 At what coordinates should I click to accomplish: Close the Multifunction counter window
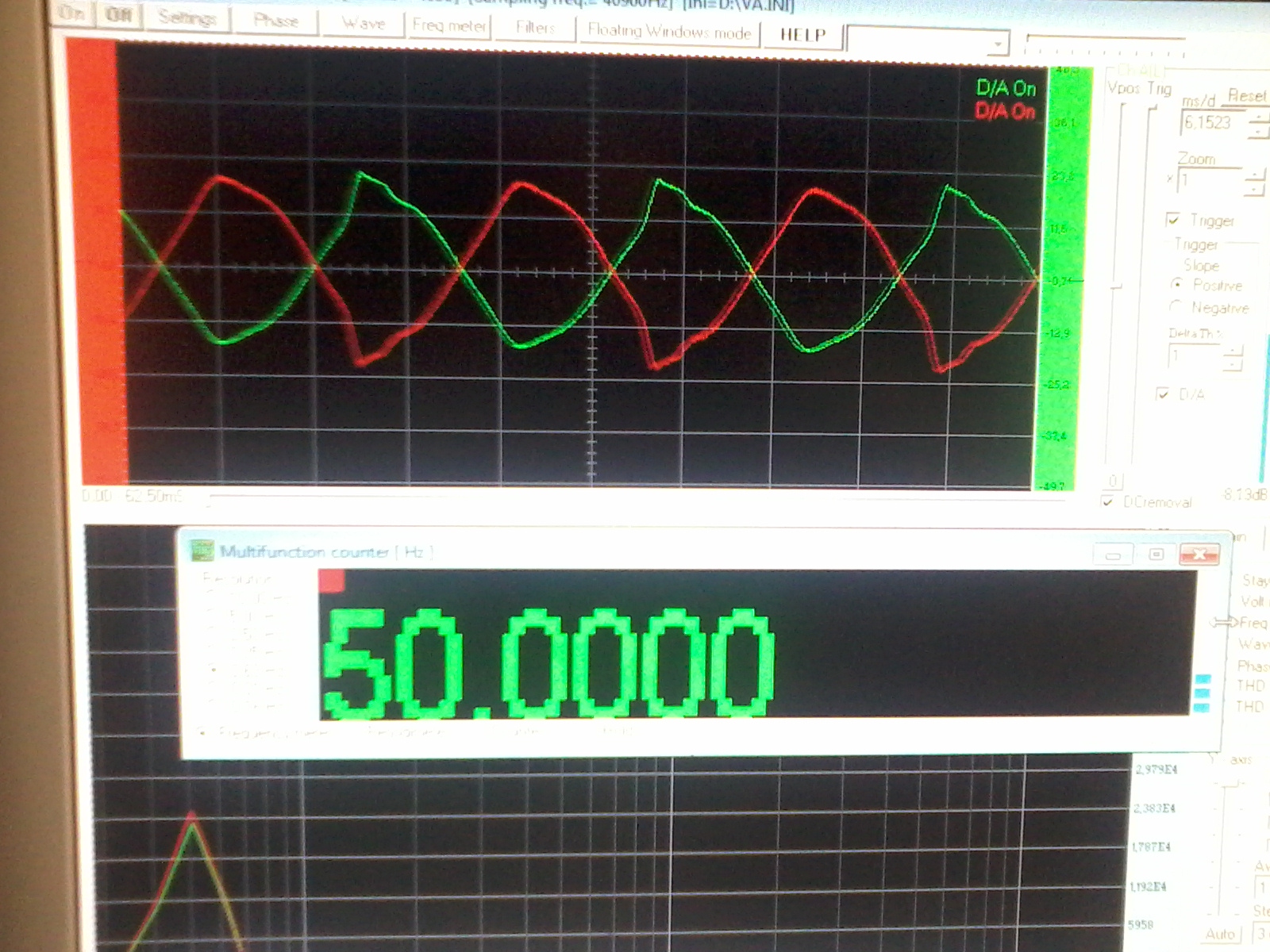coord(1199,555)
